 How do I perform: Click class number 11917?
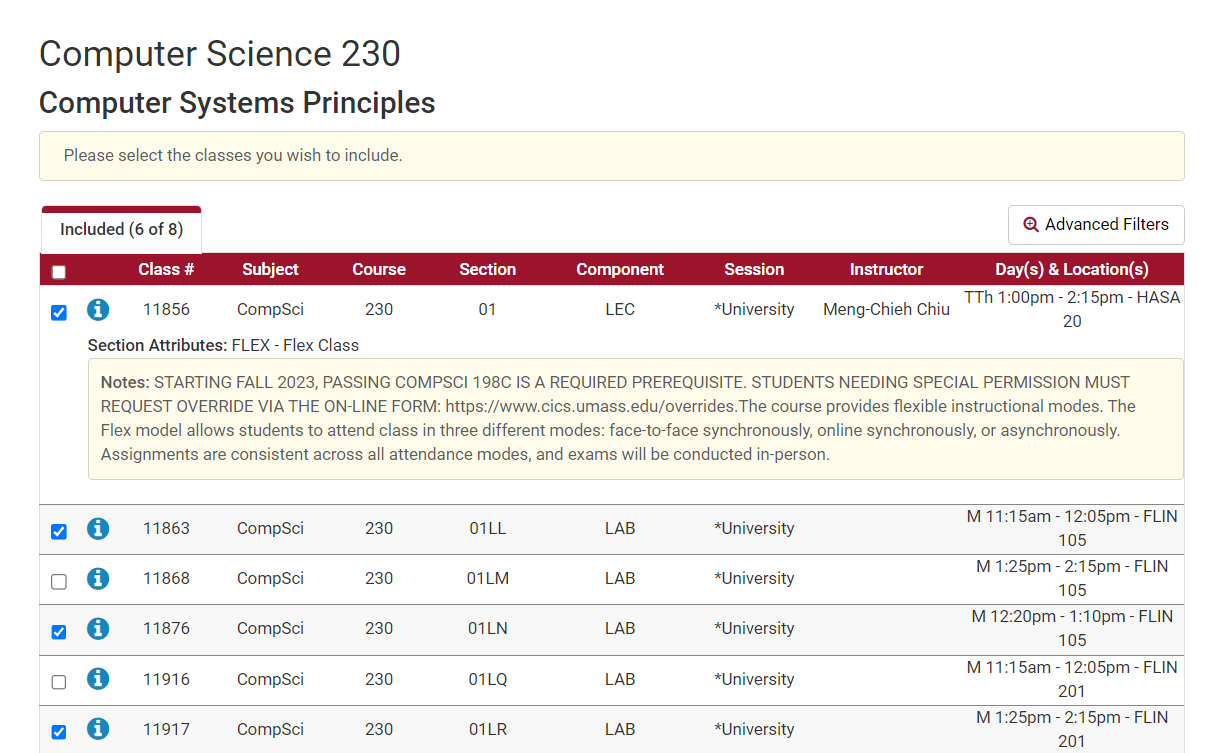point(166,730)
